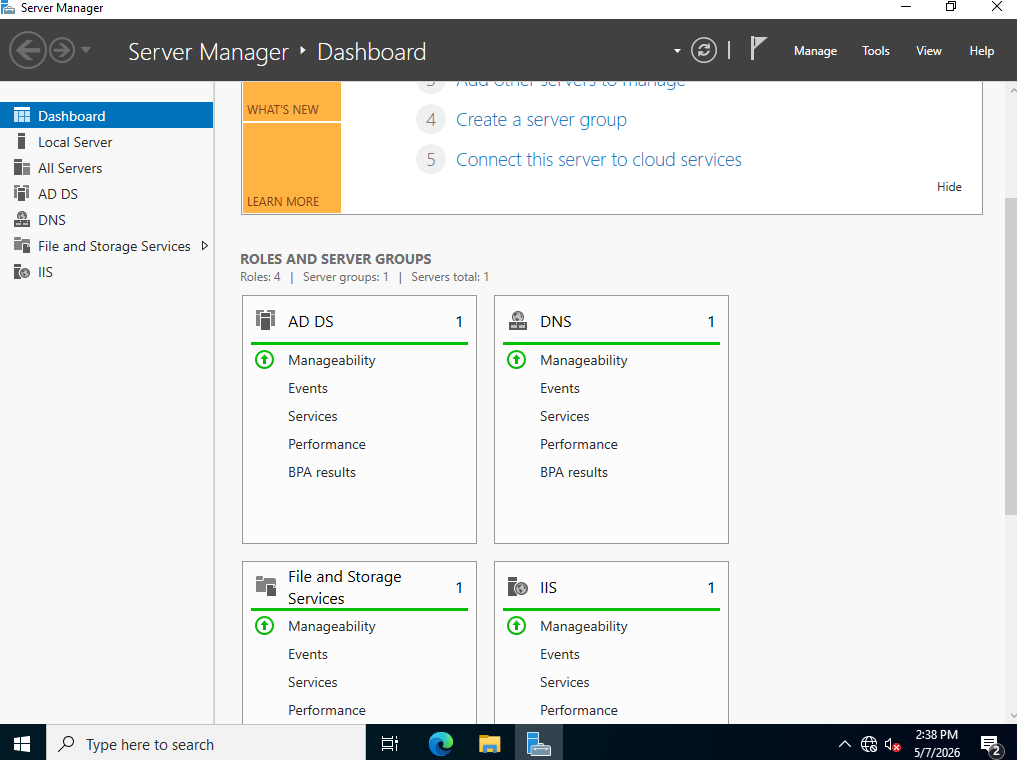
Task: Select All Servers in the sidebar
Action: 106,168
